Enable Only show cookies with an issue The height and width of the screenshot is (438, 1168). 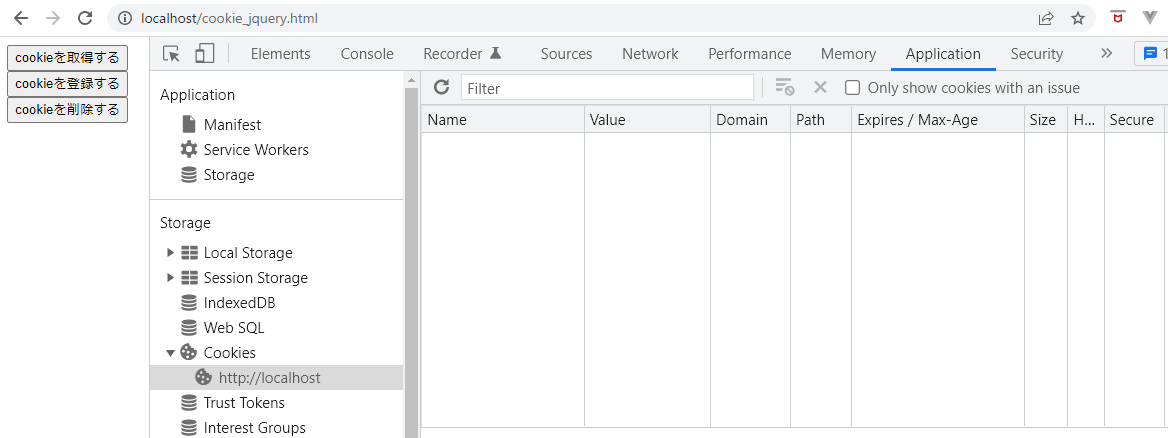(852, 88)
